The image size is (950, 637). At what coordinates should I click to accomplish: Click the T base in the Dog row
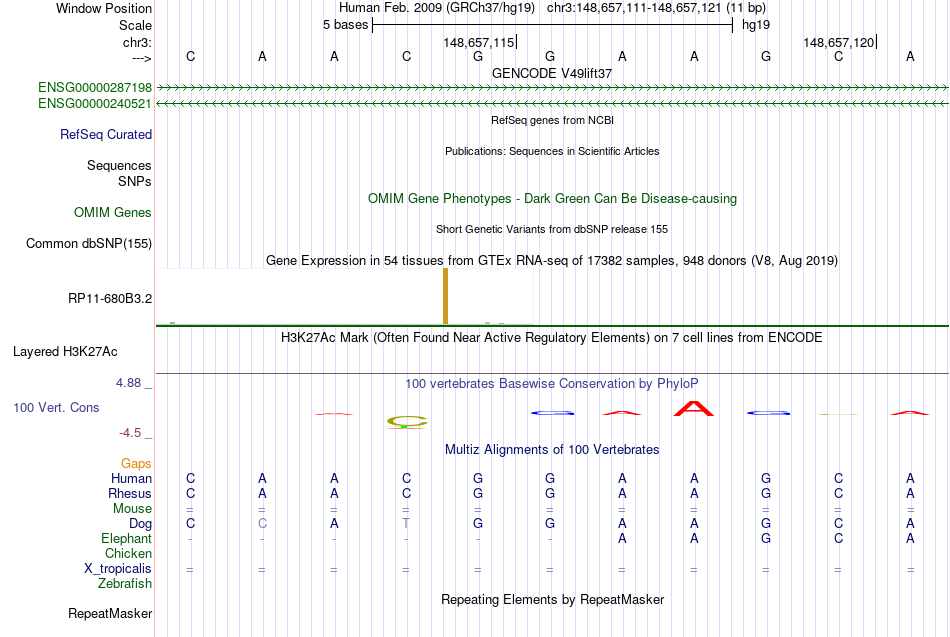(406, 524)
